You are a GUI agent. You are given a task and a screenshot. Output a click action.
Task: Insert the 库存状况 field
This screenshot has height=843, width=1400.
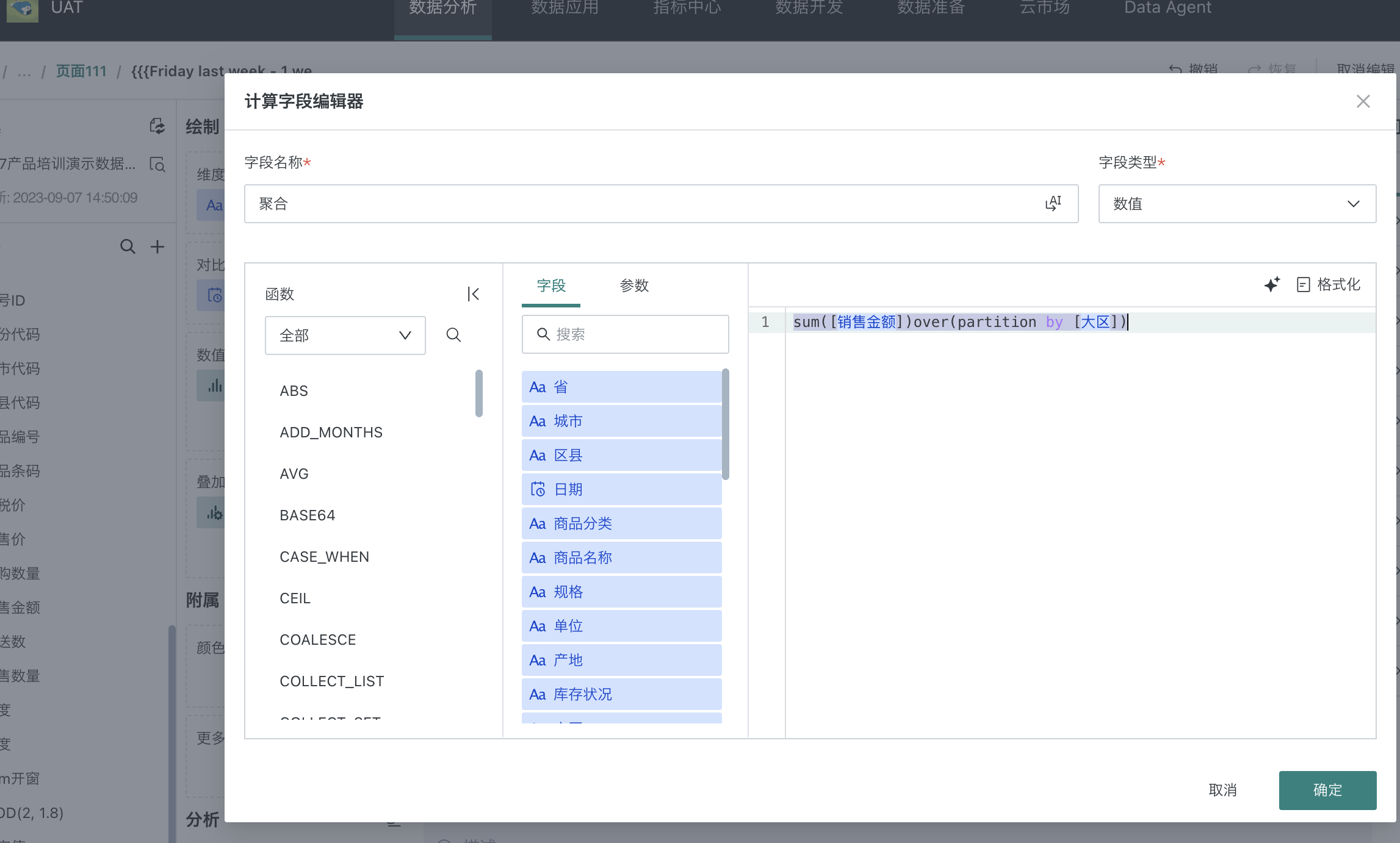pyautogui.click(x=621, y=694)
